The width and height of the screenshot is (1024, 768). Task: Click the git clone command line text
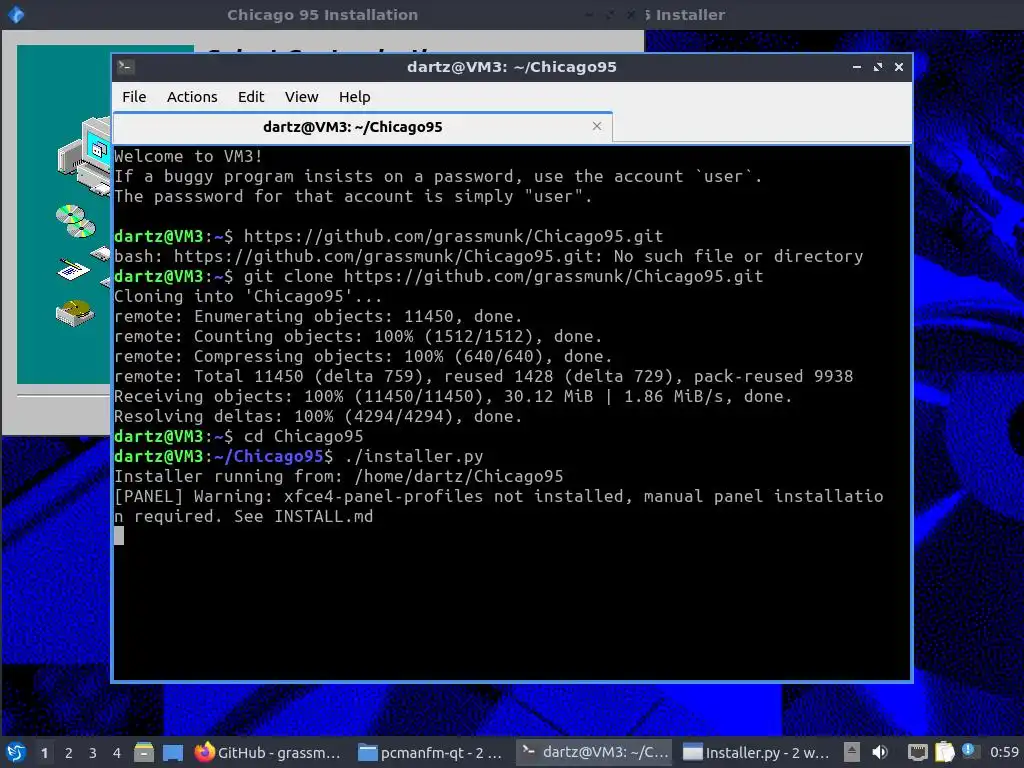coord(504,276)
